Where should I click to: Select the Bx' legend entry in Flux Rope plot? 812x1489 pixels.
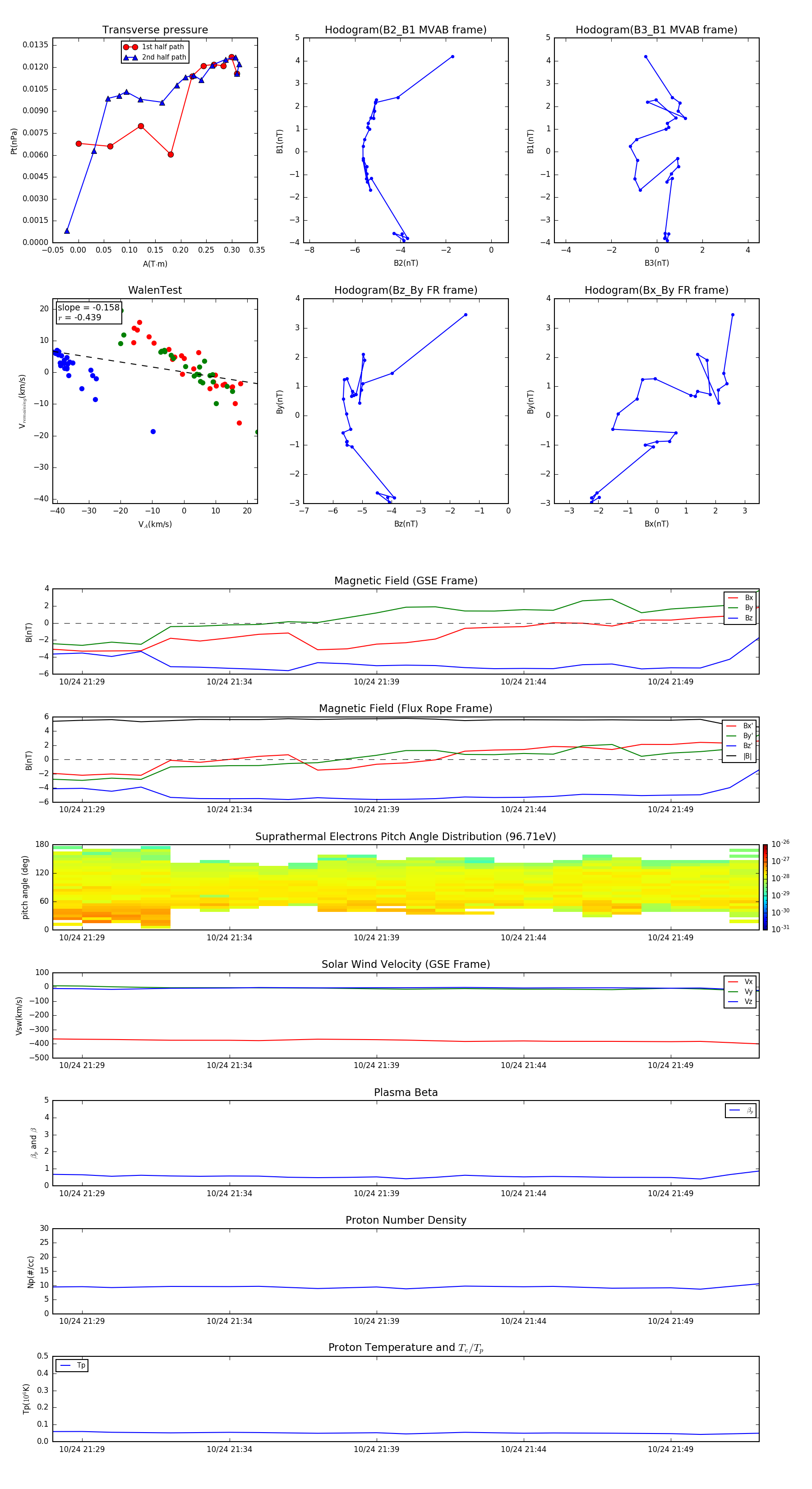pos(740,726)
